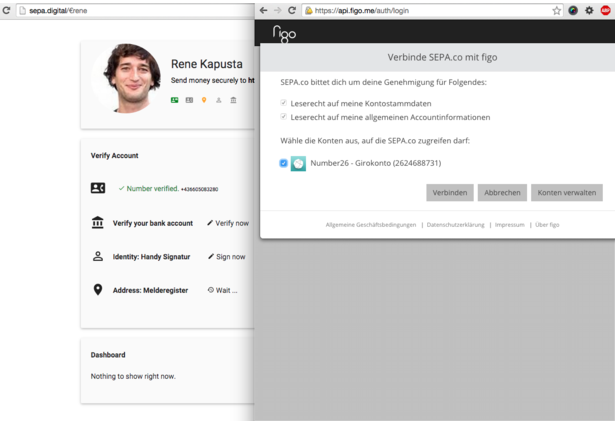Reload the figo login page
Viewport: 615px width, 424px height.
click(x=292, y=11)
